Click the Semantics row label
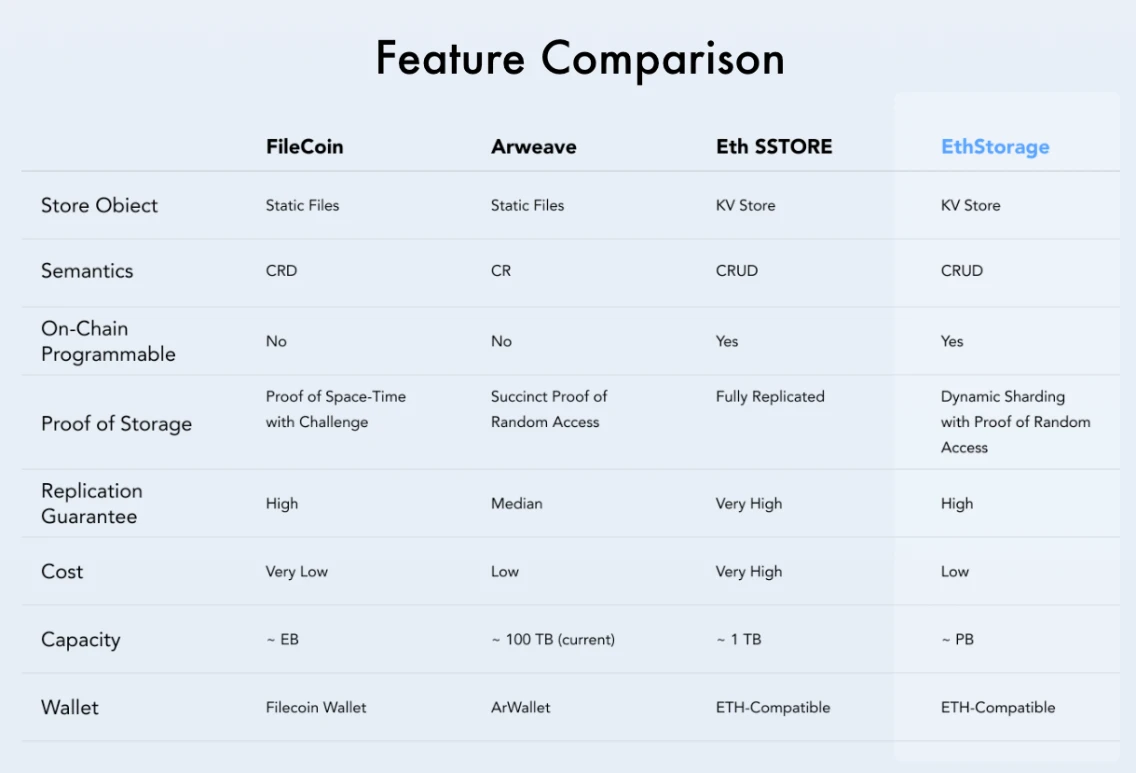 tap(87, 271)
